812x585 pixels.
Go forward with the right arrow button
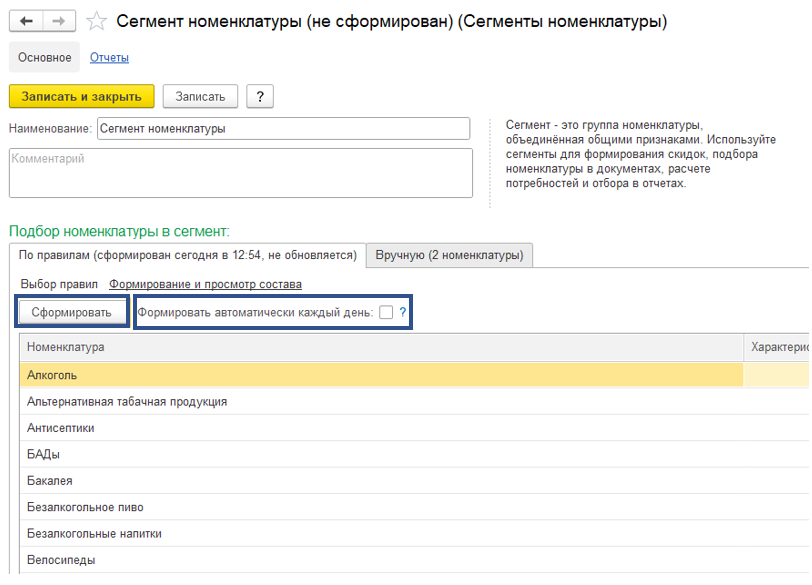click(59, 21)
